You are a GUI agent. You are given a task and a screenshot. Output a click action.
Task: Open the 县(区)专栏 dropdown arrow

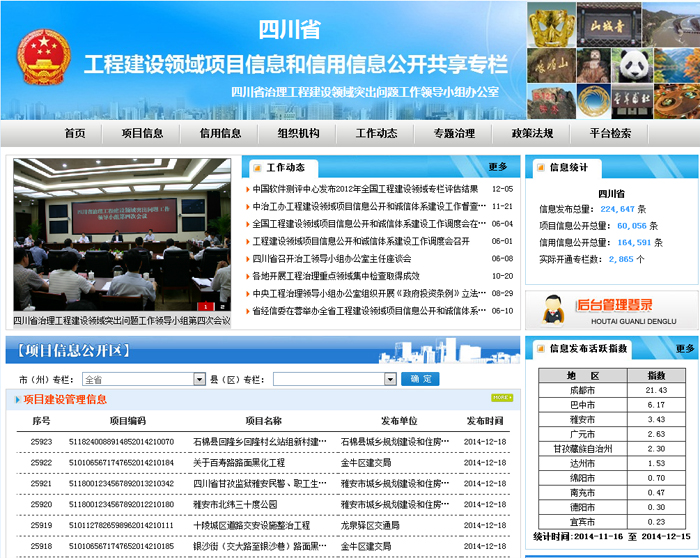pyautogui.click(x=390, y=379)
